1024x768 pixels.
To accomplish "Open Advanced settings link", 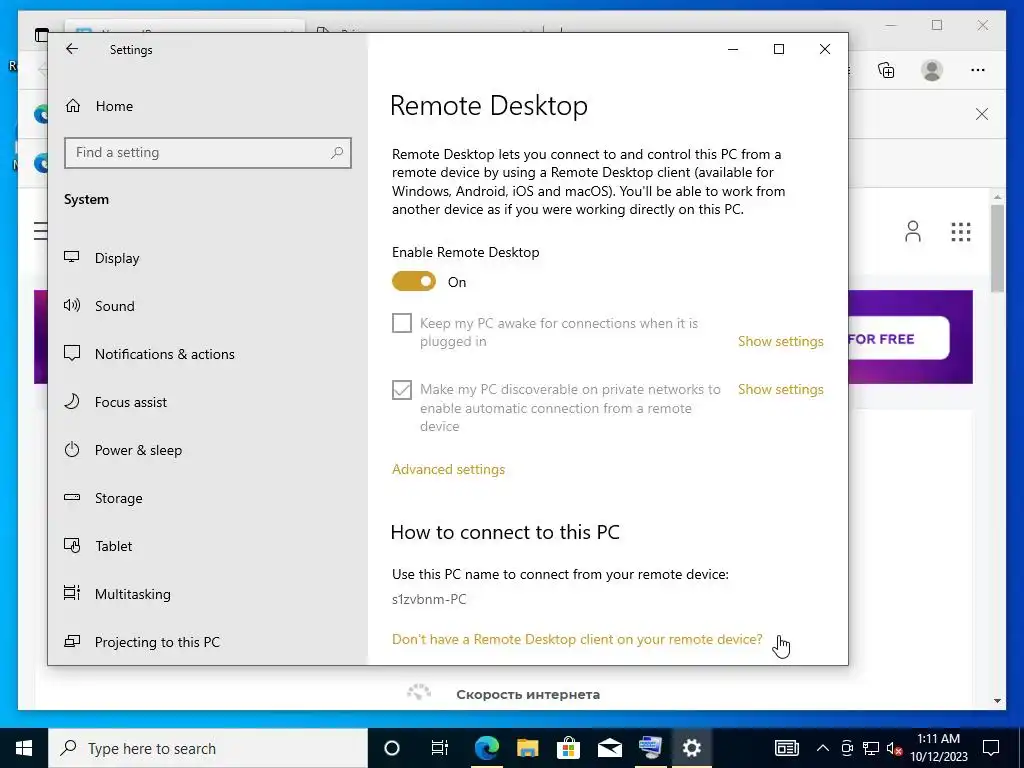I will [448, 469].
